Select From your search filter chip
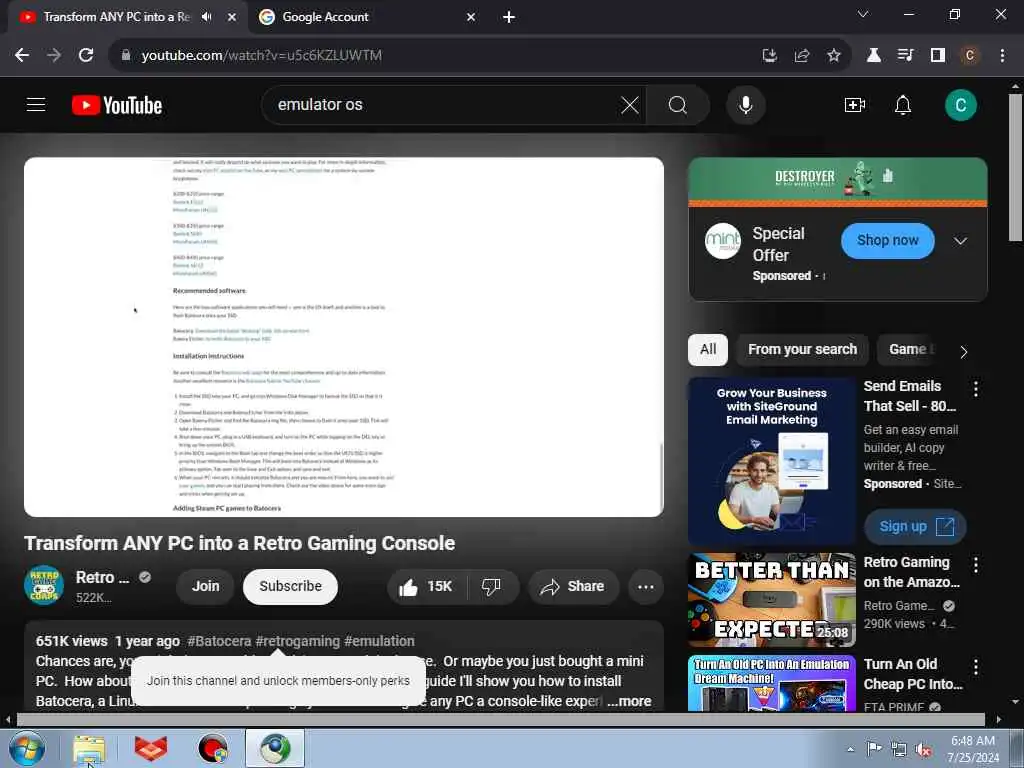1024x768 pixels. pyautogui.click(x=802, y=349)
